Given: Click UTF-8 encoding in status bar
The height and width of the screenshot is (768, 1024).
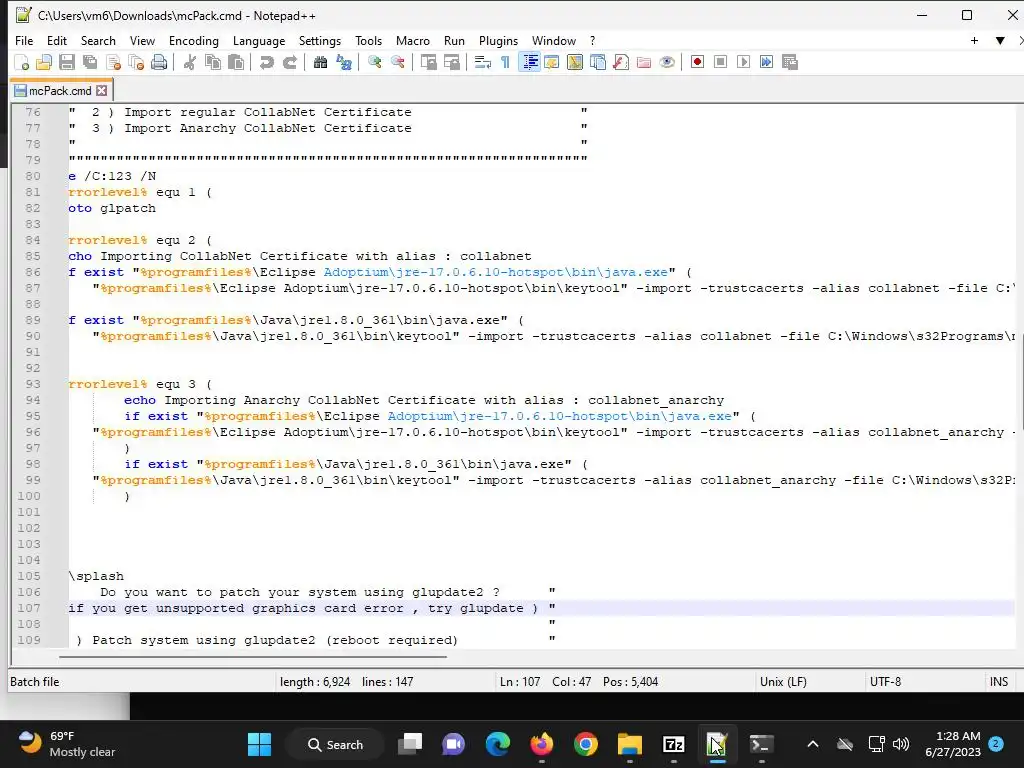Looking at the screenshot, I should (885, 682).
